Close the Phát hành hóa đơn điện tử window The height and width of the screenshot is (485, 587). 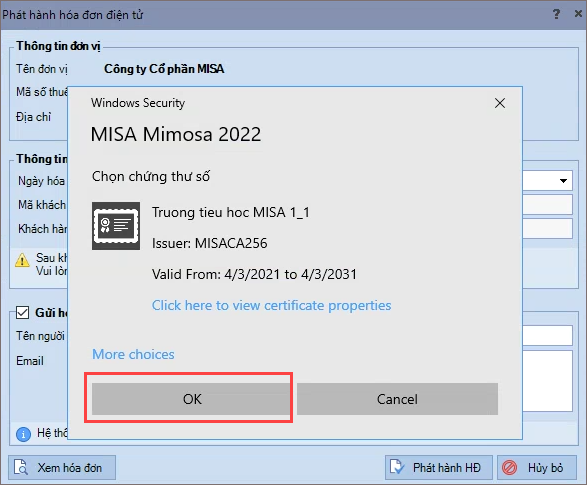(578, 14)
